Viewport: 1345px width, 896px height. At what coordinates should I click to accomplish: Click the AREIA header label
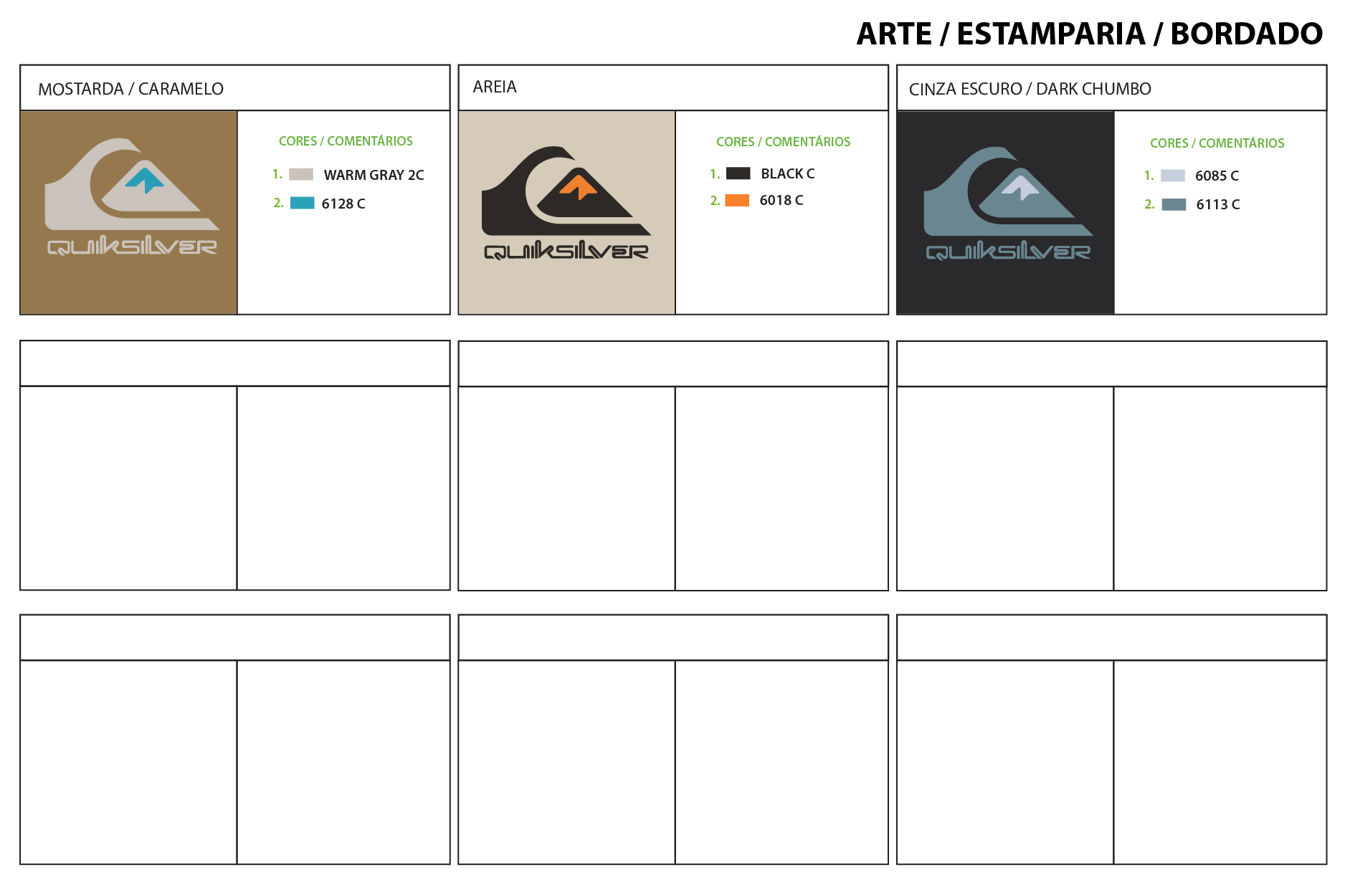pyautogui.click(x=495, y=87)
